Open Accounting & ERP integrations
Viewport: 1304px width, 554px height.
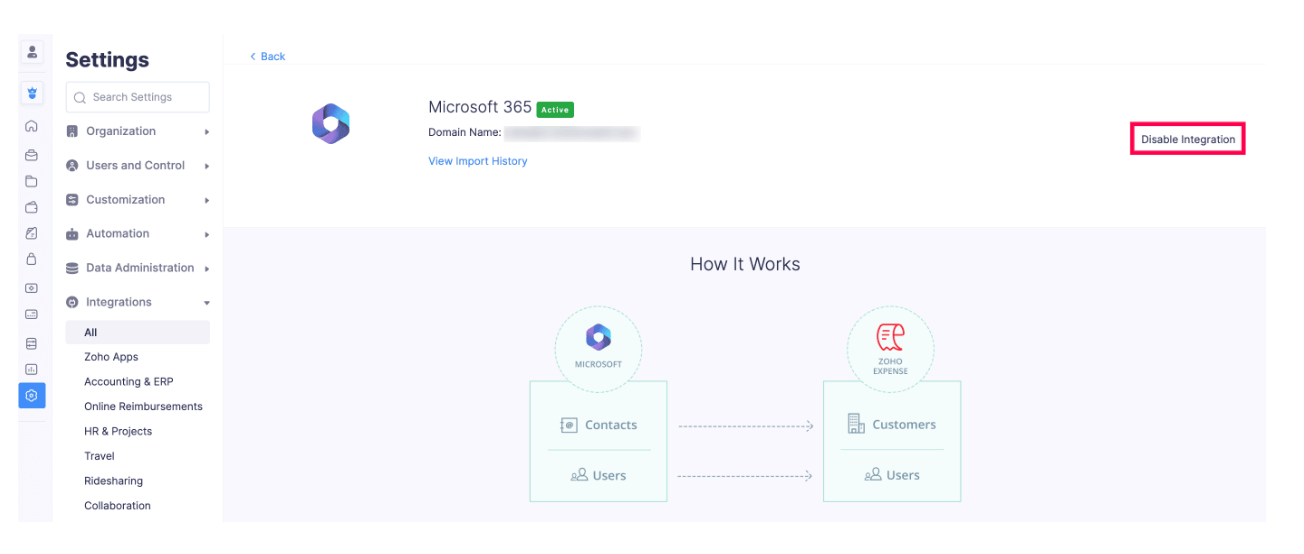click(128, 382)
